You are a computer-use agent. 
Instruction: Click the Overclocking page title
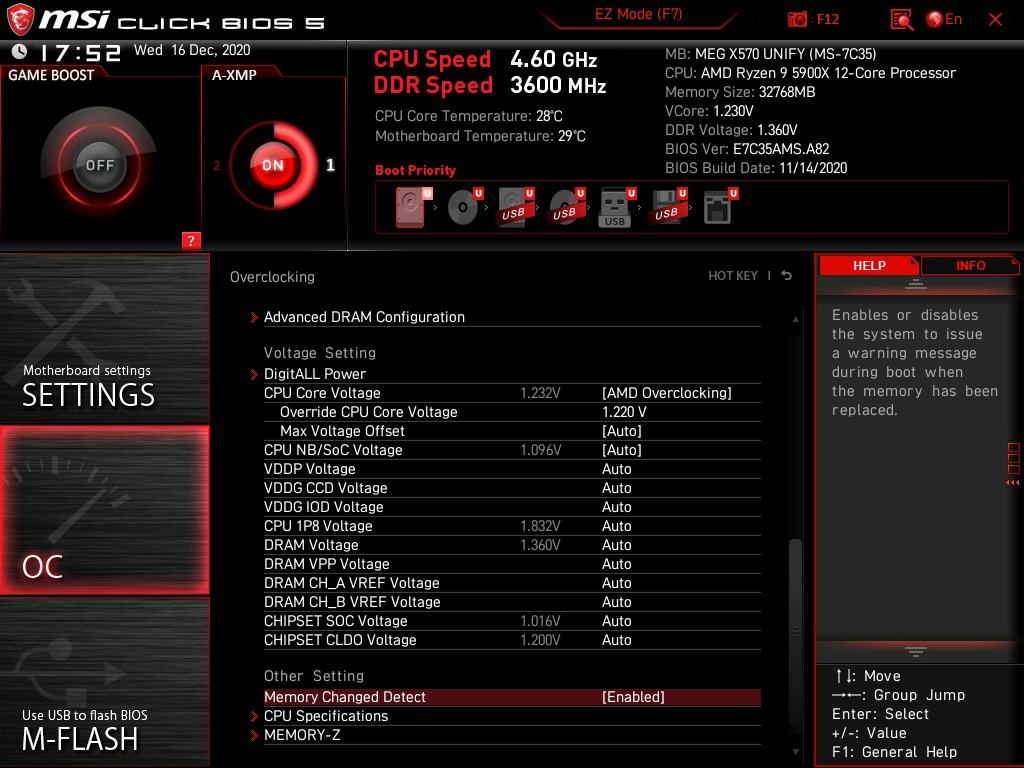pos(272,277)
